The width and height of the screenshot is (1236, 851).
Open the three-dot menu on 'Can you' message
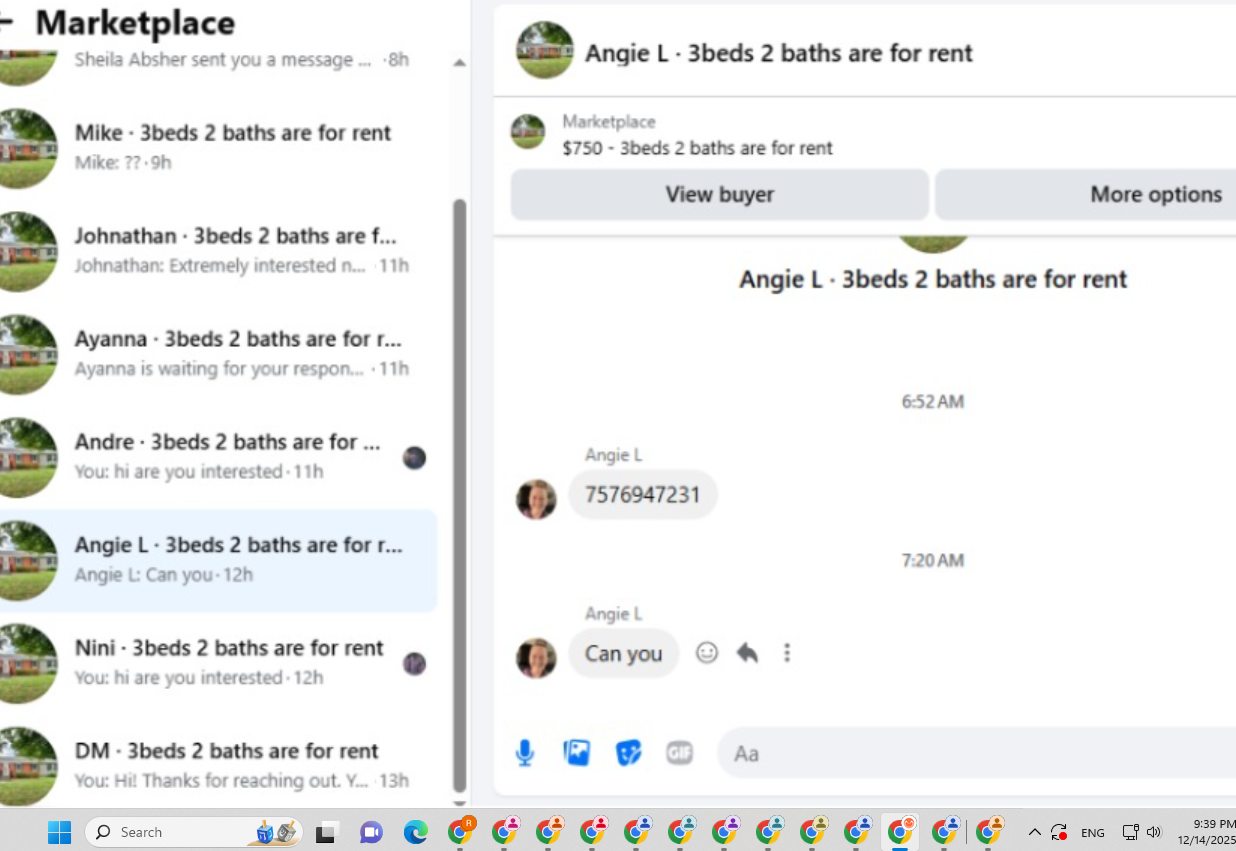tap(787, 653)
